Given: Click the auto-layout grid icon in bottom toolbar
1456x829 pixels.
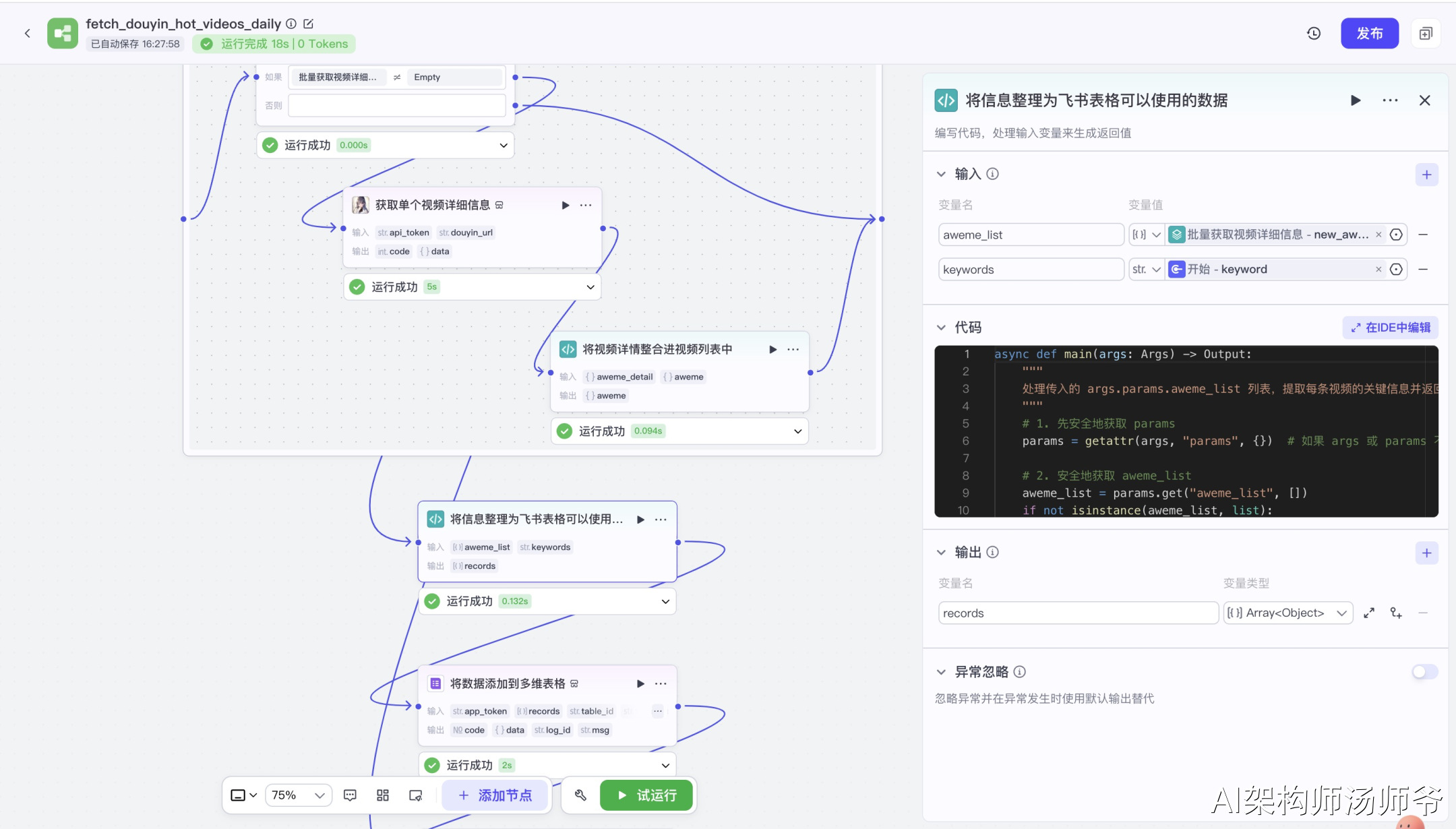Looking at the screenshot, I should (383, 795).
